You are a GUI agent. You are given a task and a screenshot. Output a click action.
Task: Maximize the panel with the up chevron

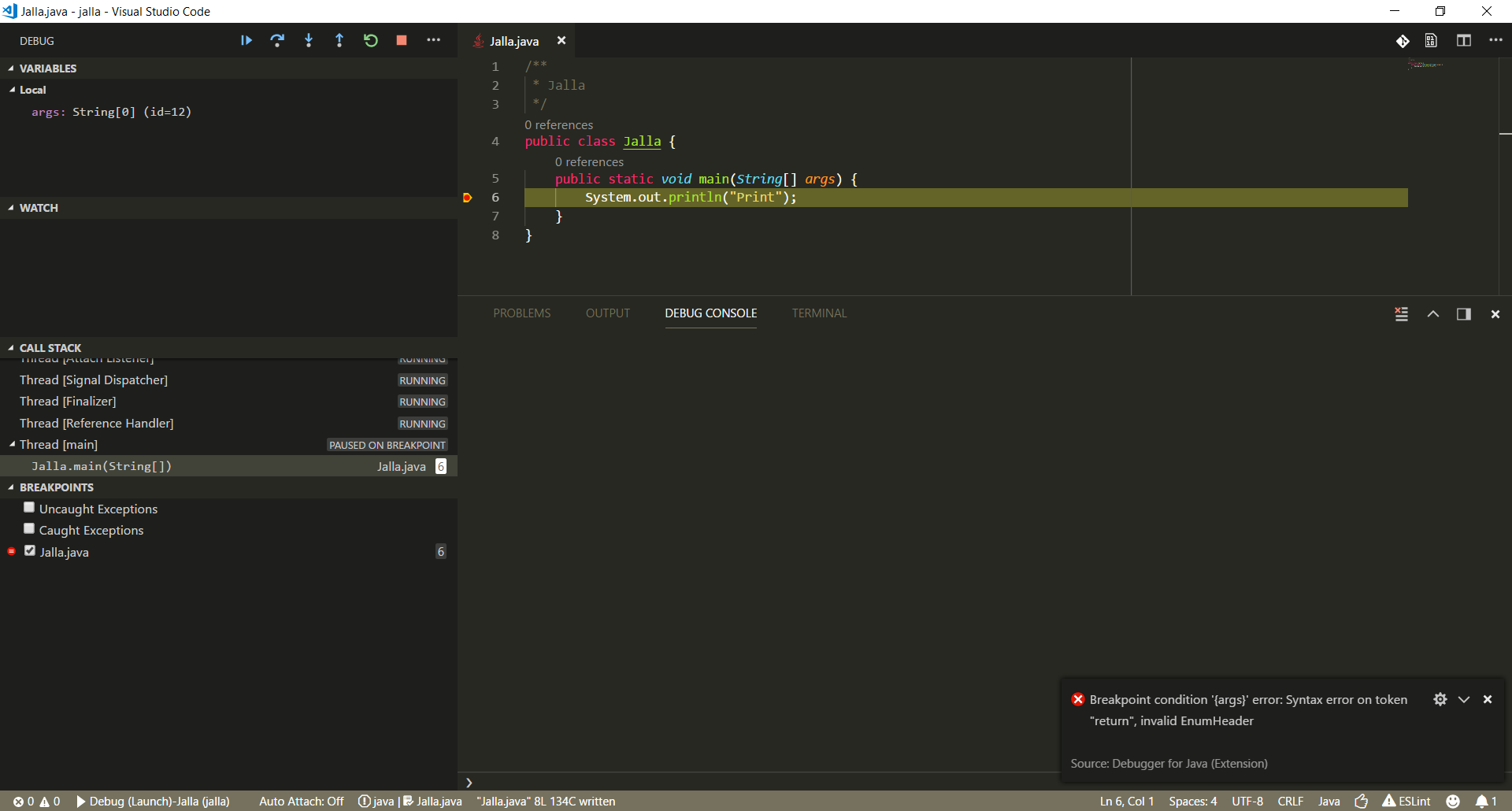pyautogui.click(x=1433, y=314)
